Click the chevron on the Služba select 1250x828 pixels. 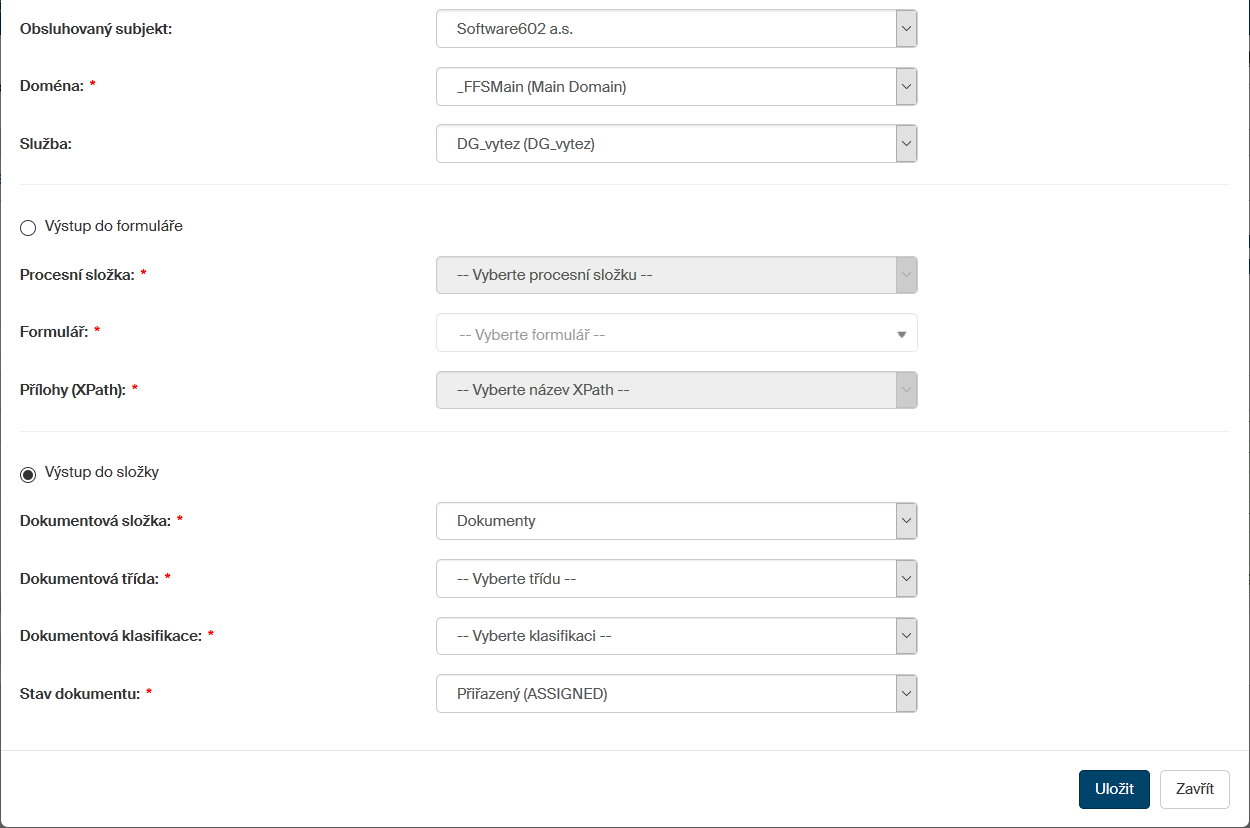point(906,144)
